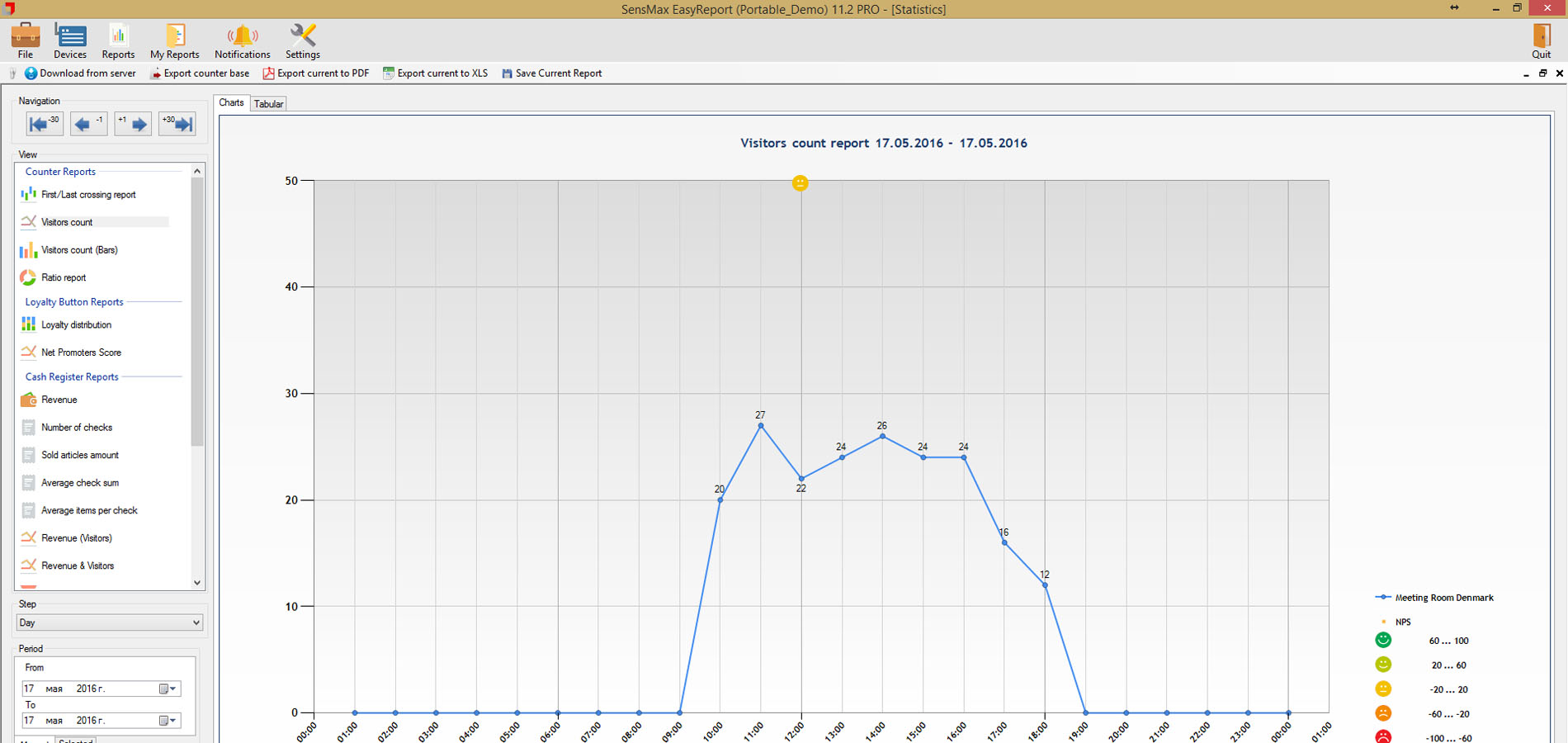Click the Reports toolbar icon
1568x743 pixels.
click(x=118, y=36)
